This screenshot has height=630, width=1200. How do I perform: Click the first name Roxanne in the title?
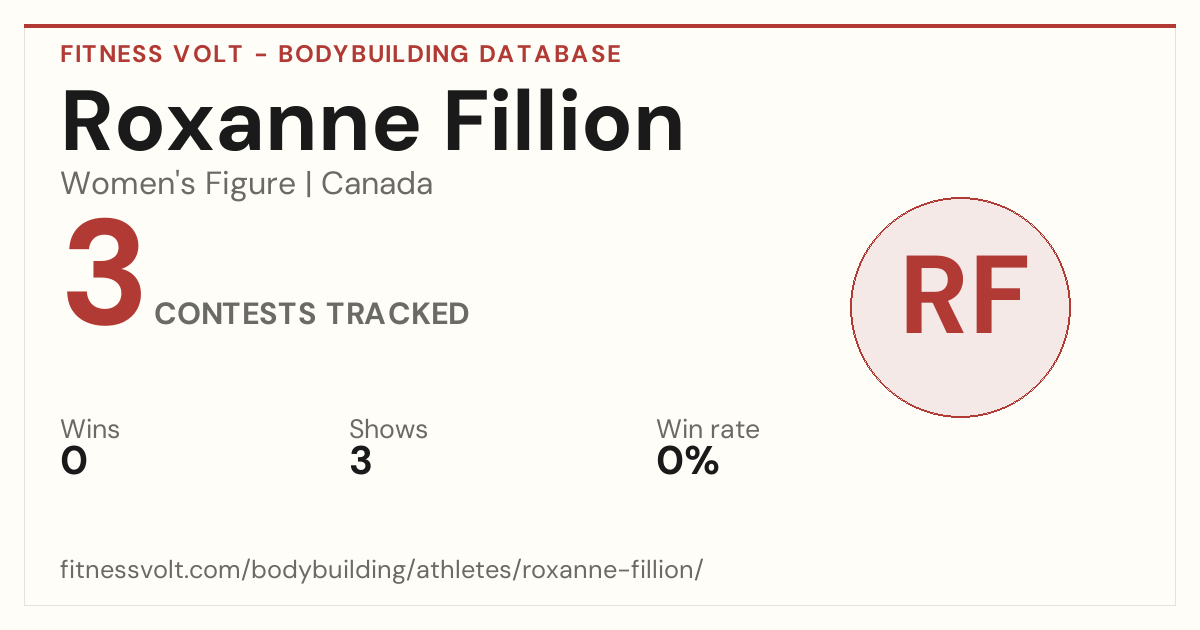click(241, 122)
